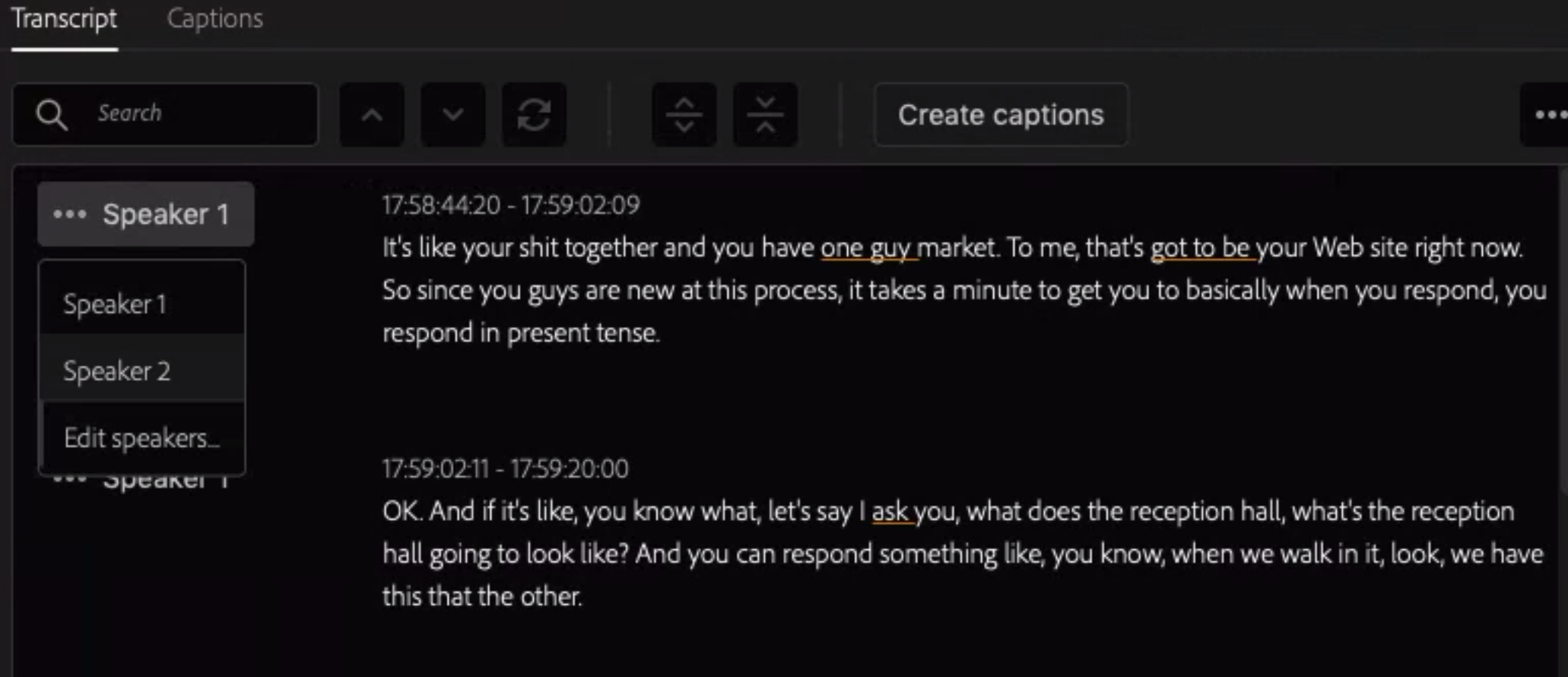Click the Create captions button
This screenshot has height=677, width=1568.
click(x=1001, y=115)
